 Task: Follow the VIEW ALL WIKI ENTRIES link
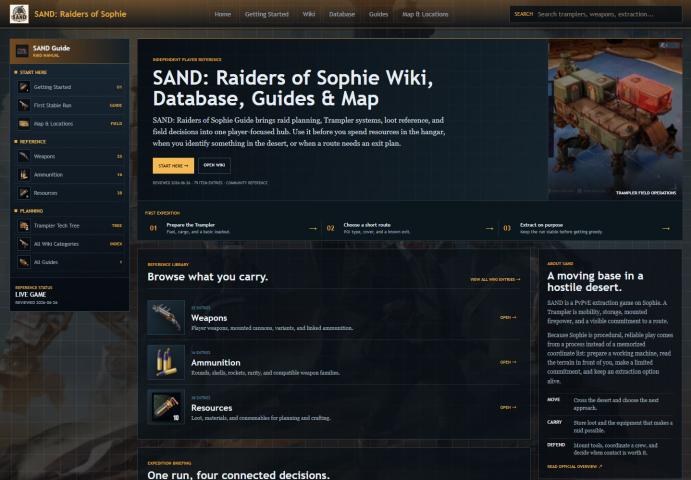click(495, 279)
